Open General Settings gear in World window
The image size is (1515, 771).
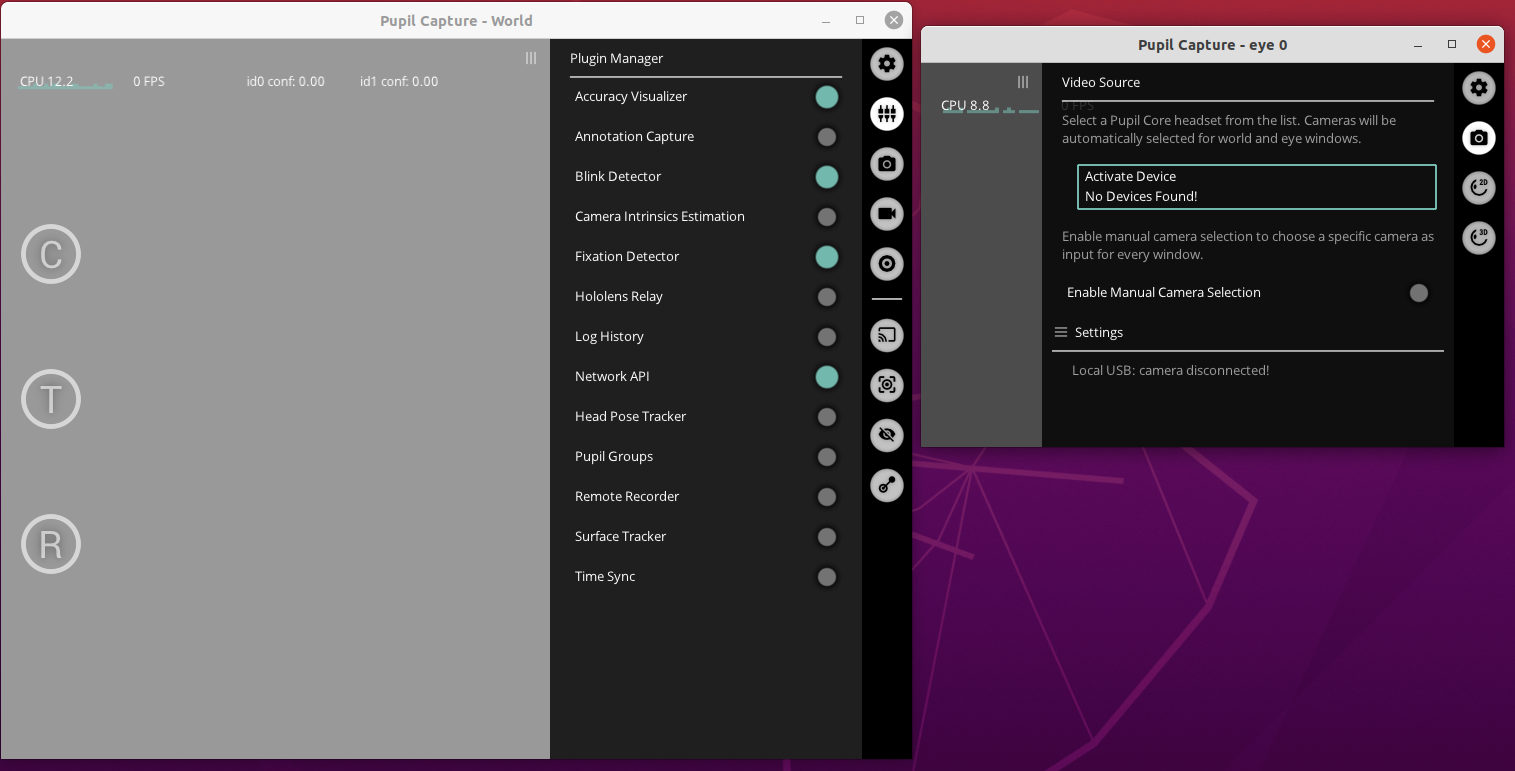[886, 65]
